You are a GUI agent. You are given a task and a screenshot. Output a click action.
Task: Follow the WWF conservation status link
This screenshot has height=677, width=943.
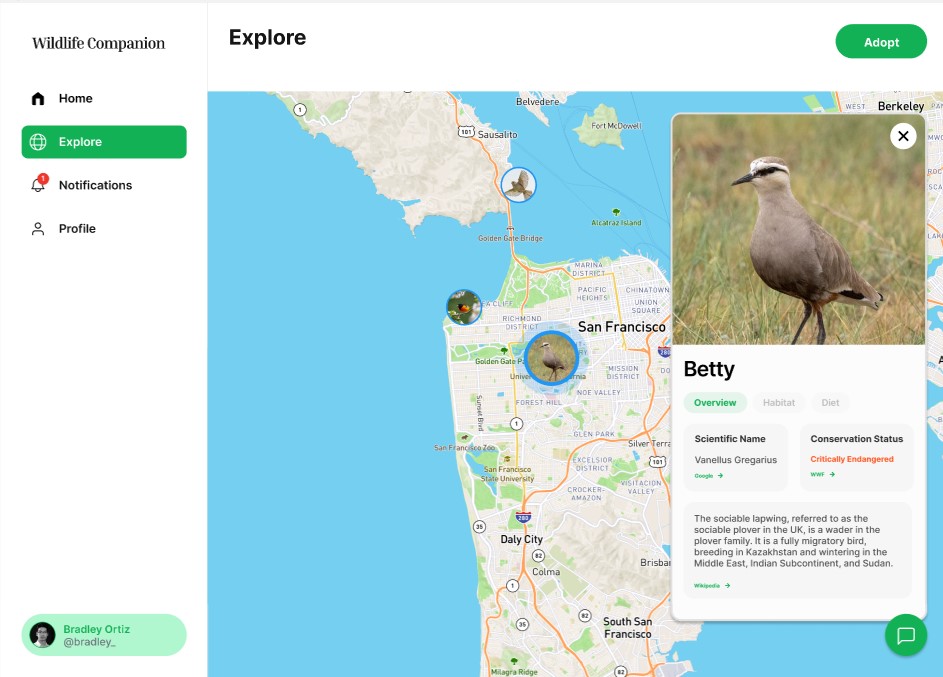coord(818,474)
